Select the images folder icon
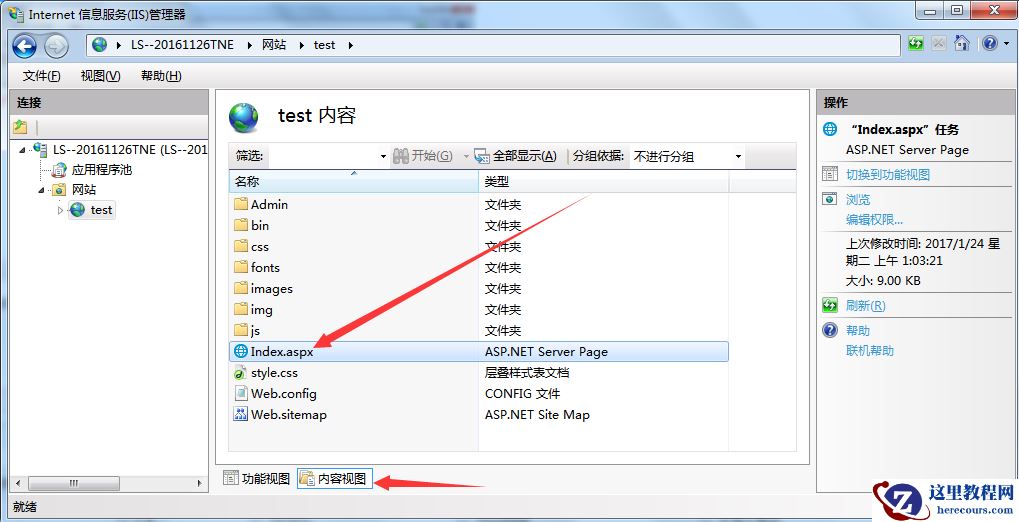 [x=241, y=289]
